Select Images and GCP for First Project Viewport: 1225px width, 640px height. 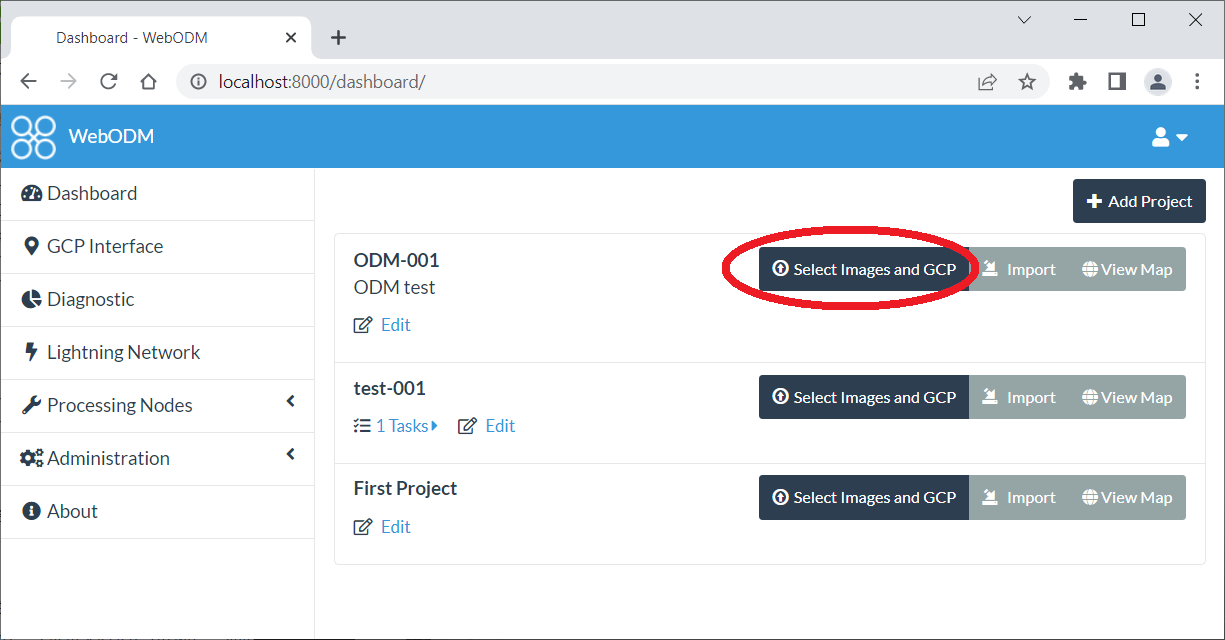click(864, 497)
